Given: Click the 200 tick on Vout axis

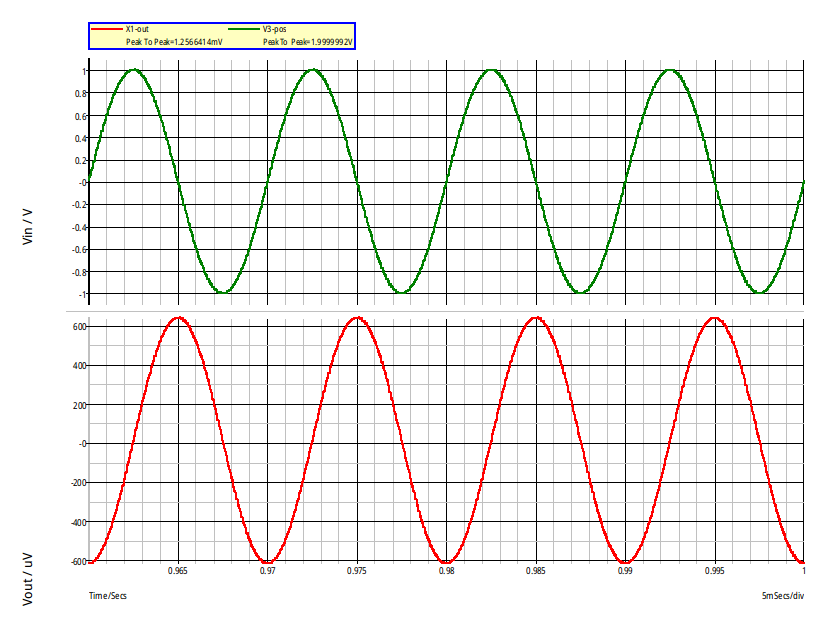Looking at the screenshot, I should (x=79, y=406).
